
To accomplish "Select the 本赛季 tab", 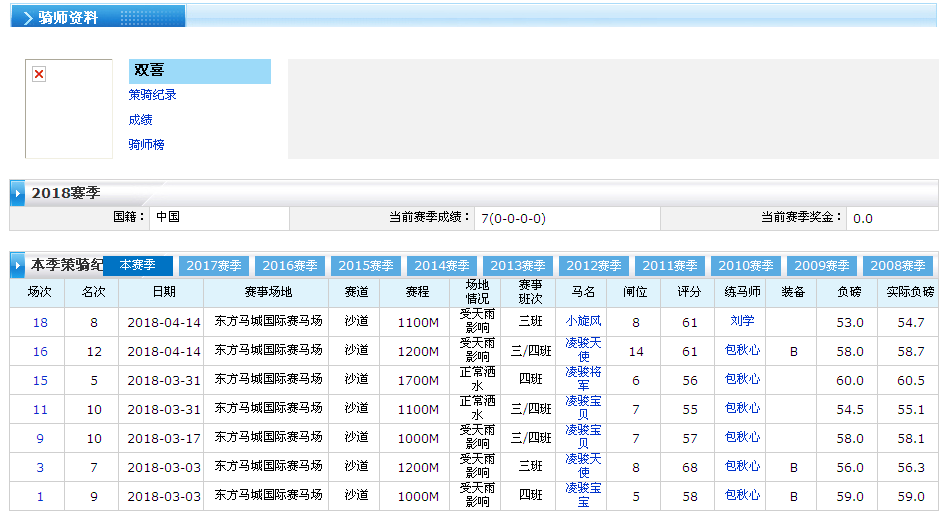I will [x=138, y=266].
